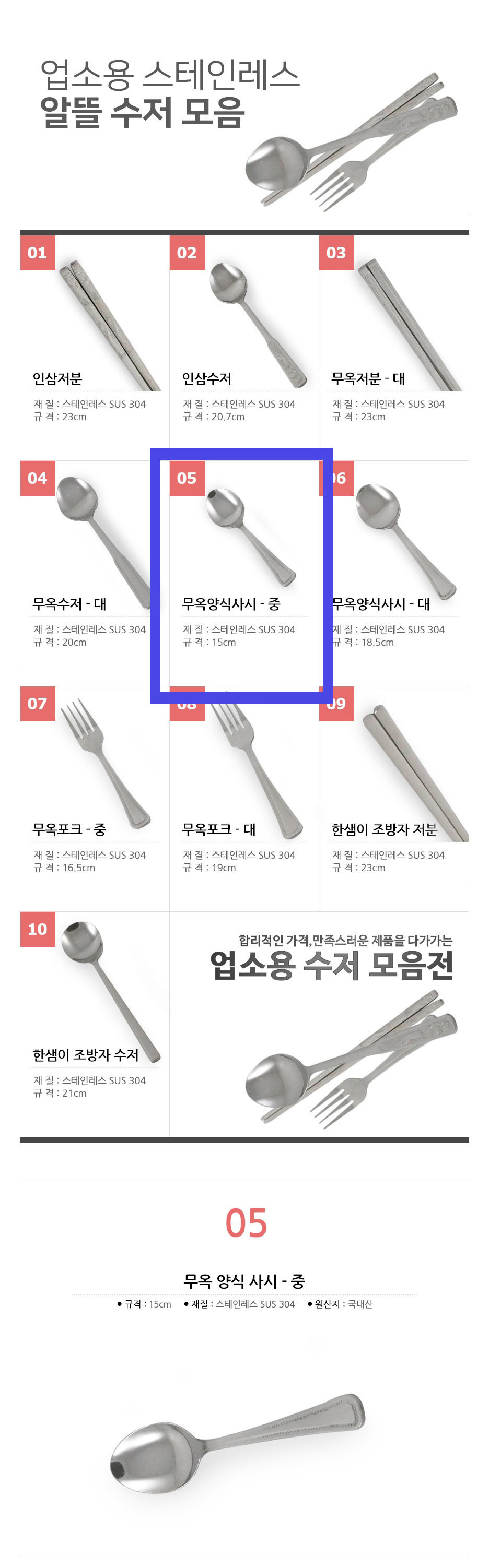
Task: Click the red 07 number badge
Action: coord(37,704)
